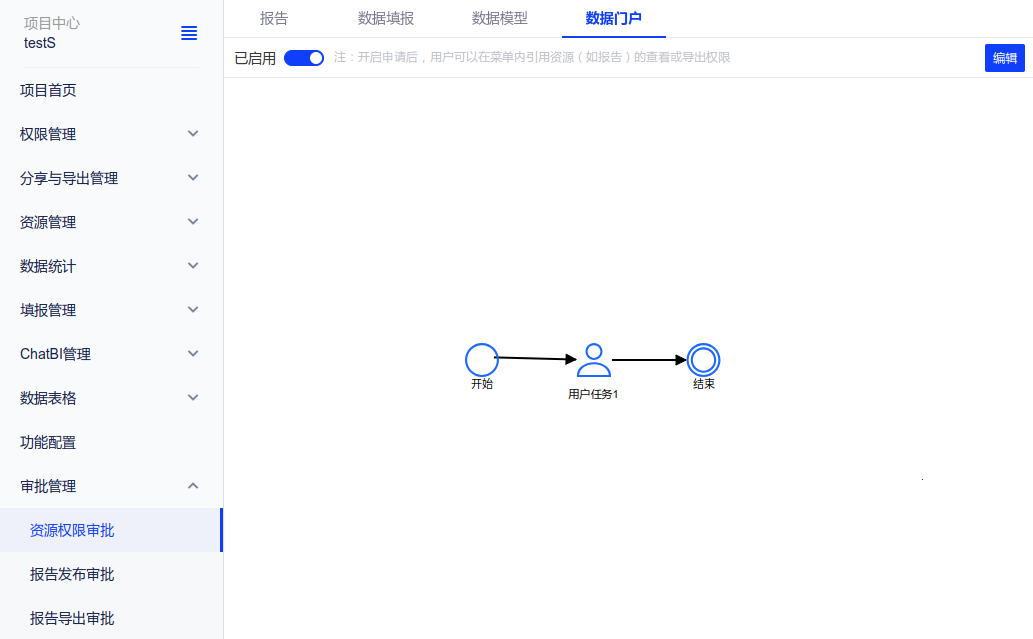1033x639 pixels.
Task: Switch to the 报告 tab
Action: pyautogui.click(x=274, y=18)
